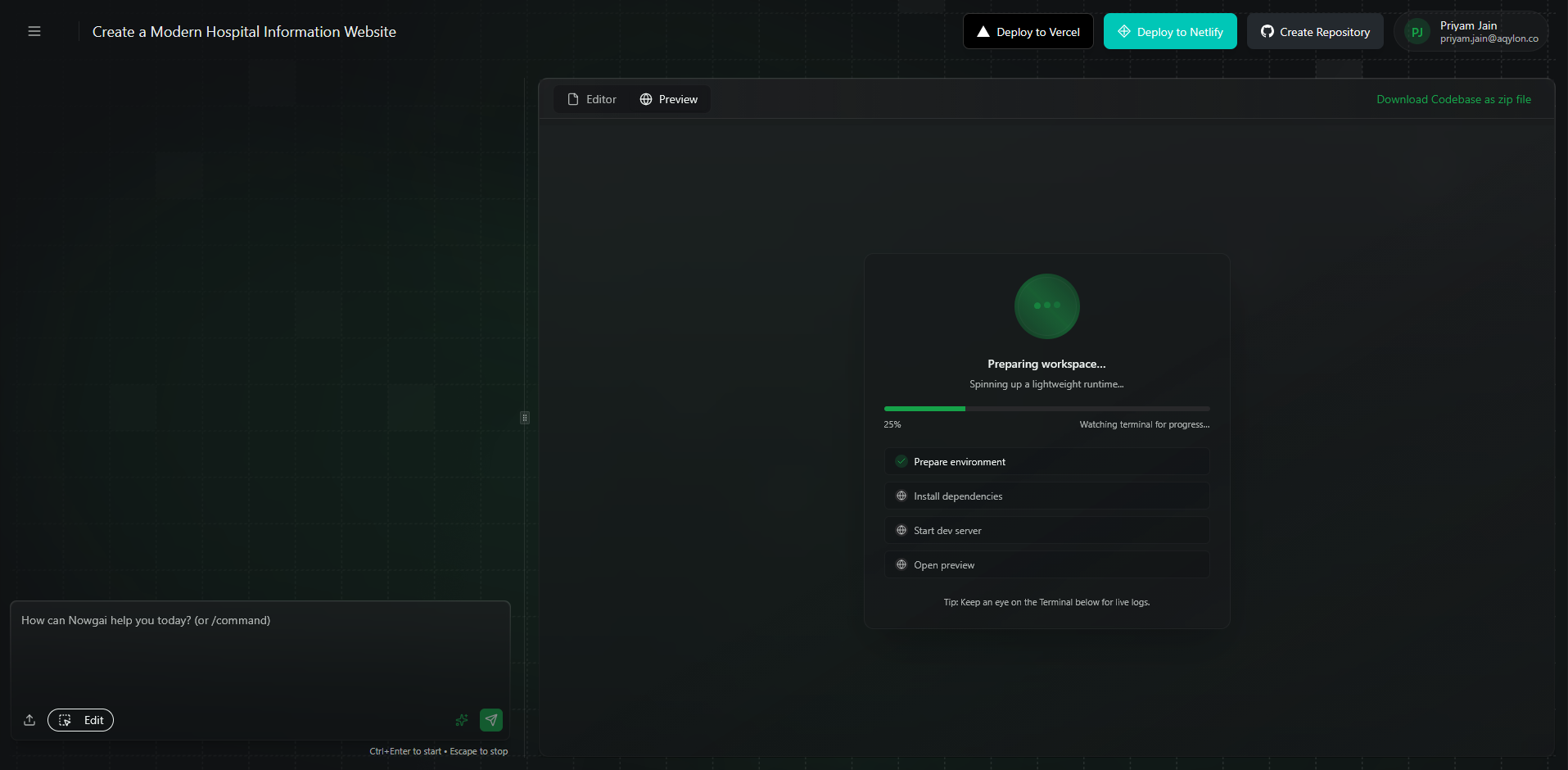Click the pending indicator on Open preview
The width and height of the screenshot is (1568, 770).
pyautogui.click(x=901, y=564)
